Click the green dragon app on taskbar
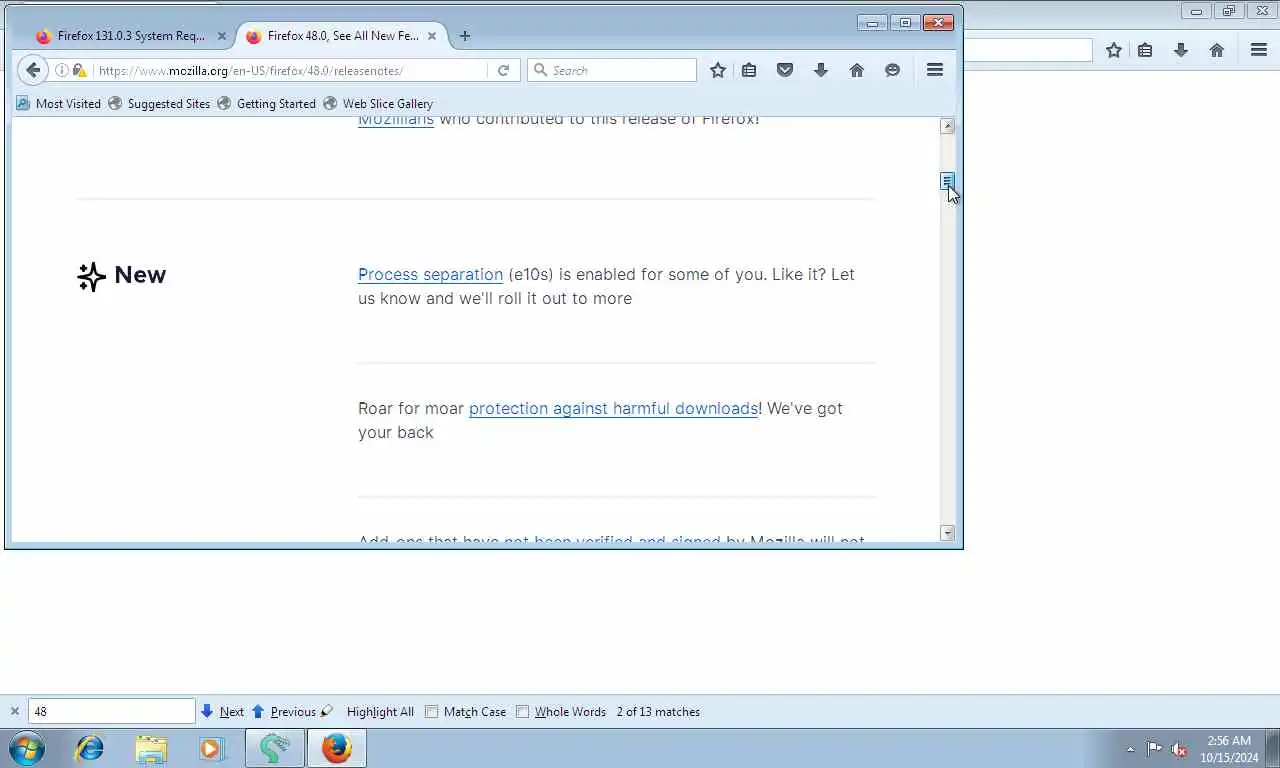Screen dimensions: 1280x768 pos(275,748)
